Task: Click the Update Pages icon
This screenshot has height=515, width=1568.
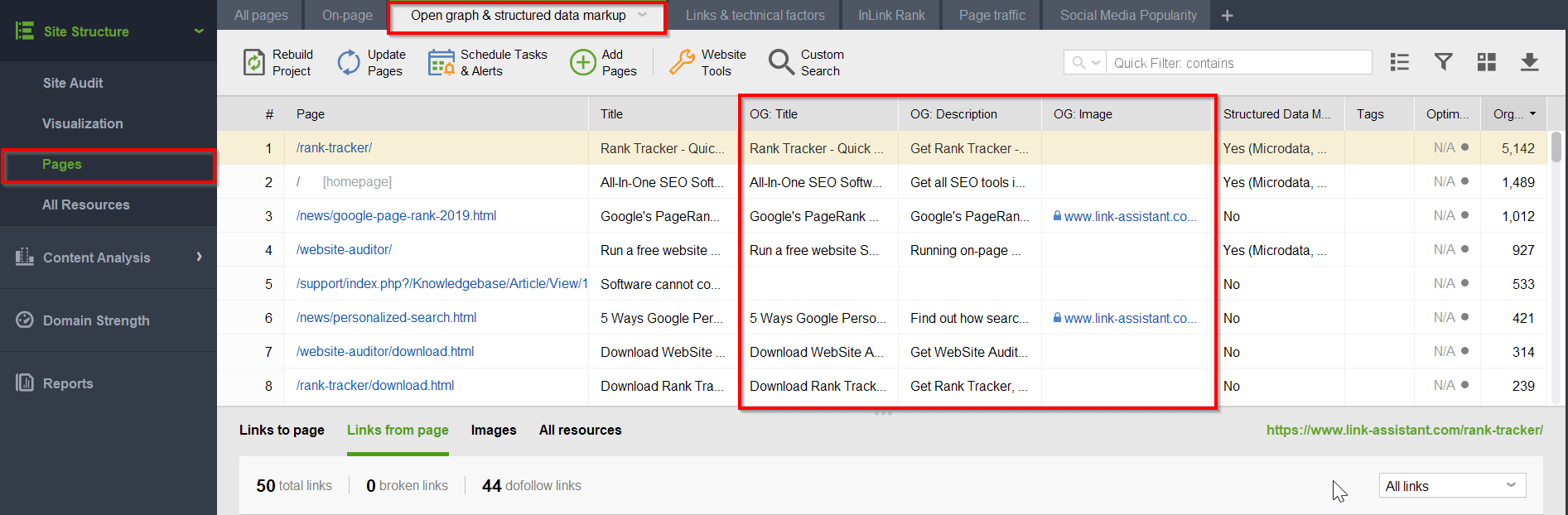Action: 349,62
